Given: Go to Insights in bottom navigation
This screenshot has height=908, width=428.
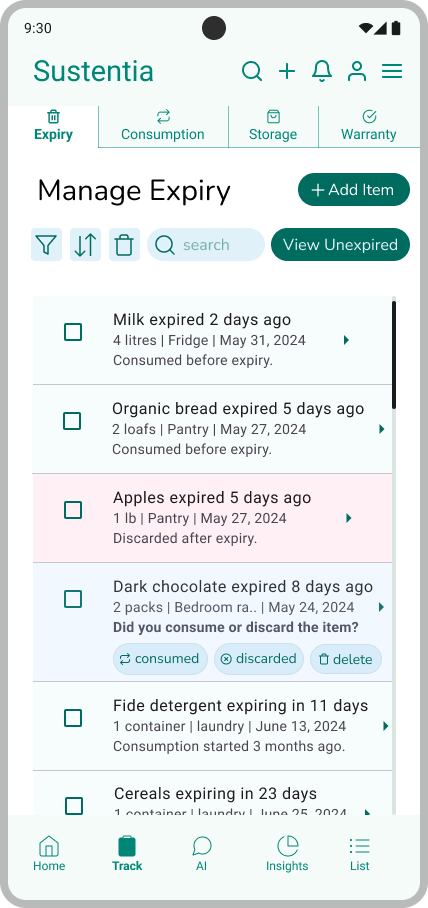Looking at the screenshot, I should pyautogui.click(x=287, y=854).
